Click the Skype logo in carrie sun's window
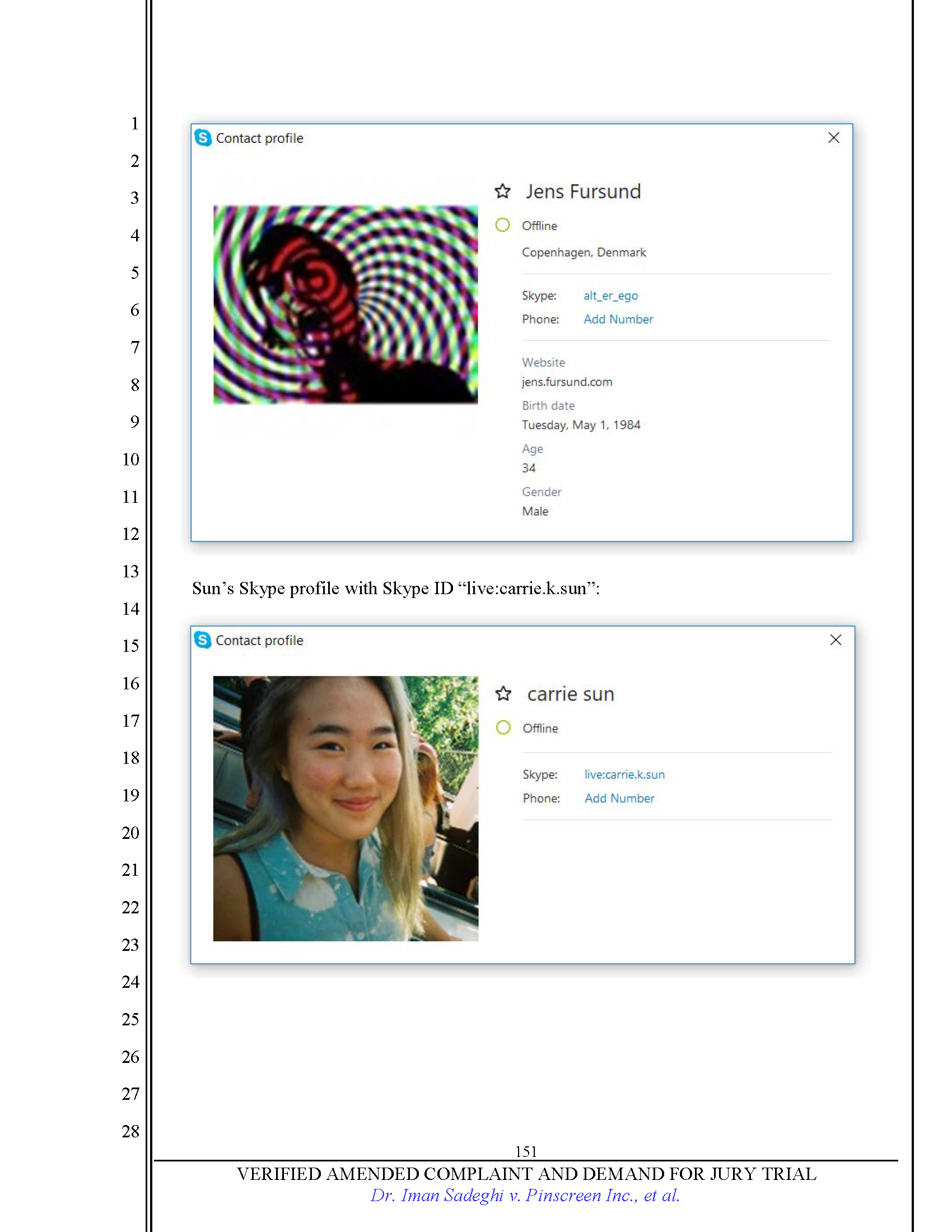 click(203, 640)
